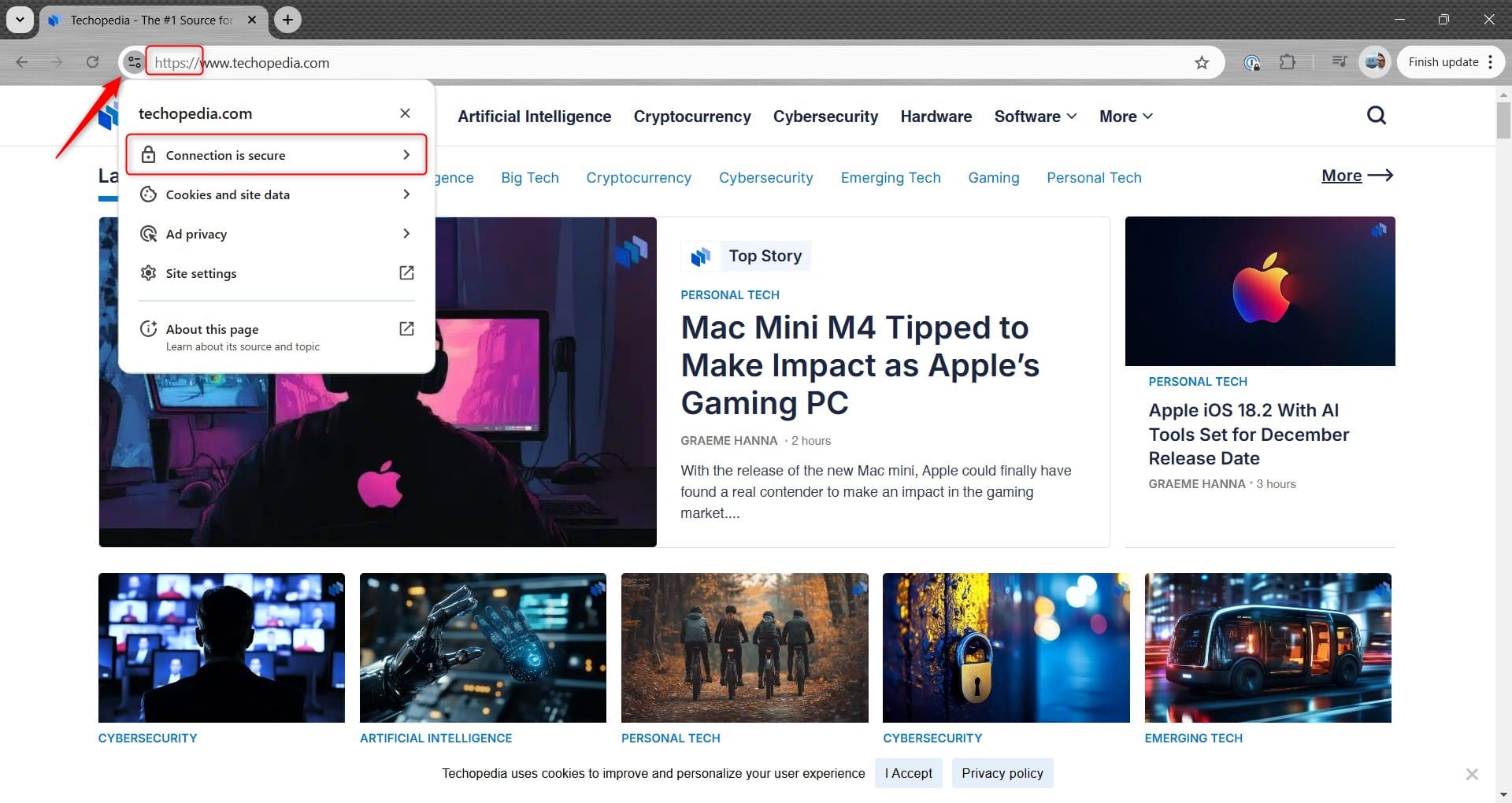Bookmark this page with the star icon
The image size is (1512, 803).
pyautogui.click(x=1201, y=62)
